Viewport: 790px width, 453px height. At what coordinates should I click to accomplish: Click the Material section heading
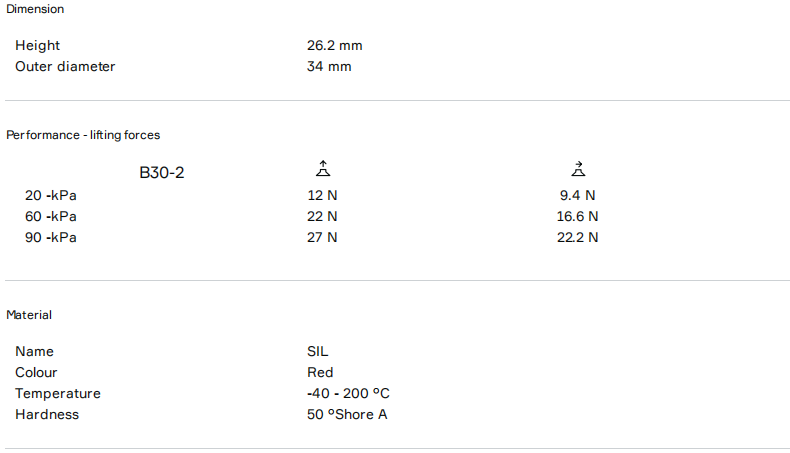29,315
